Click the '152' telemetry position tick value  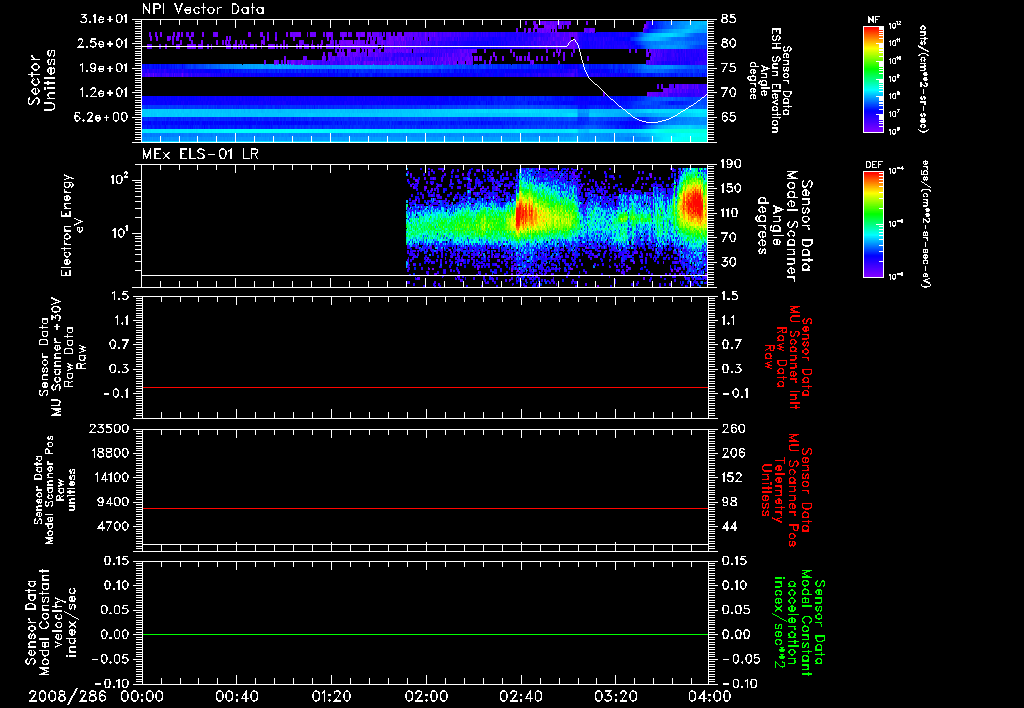click(733, 477)
